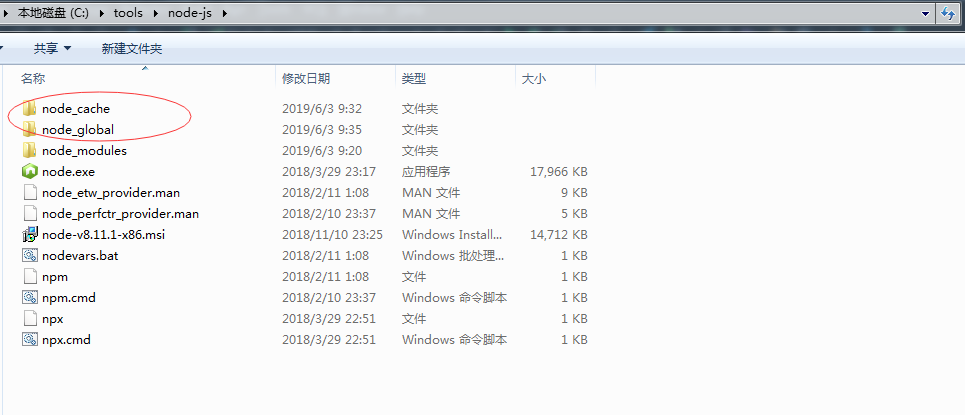Open the address bar history dropdown

923,13
